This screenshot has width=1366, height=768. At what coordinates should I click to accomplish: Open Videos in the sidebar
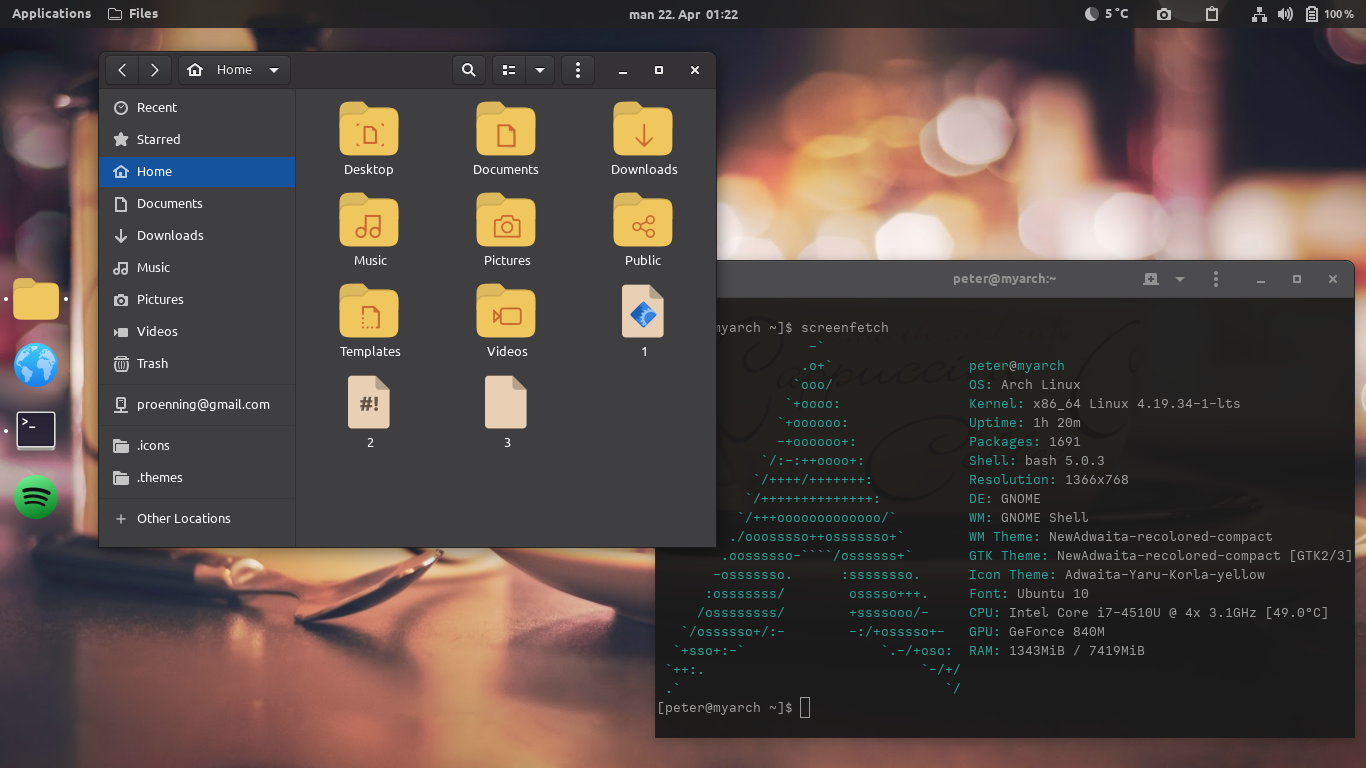click(x=197, y=331)
